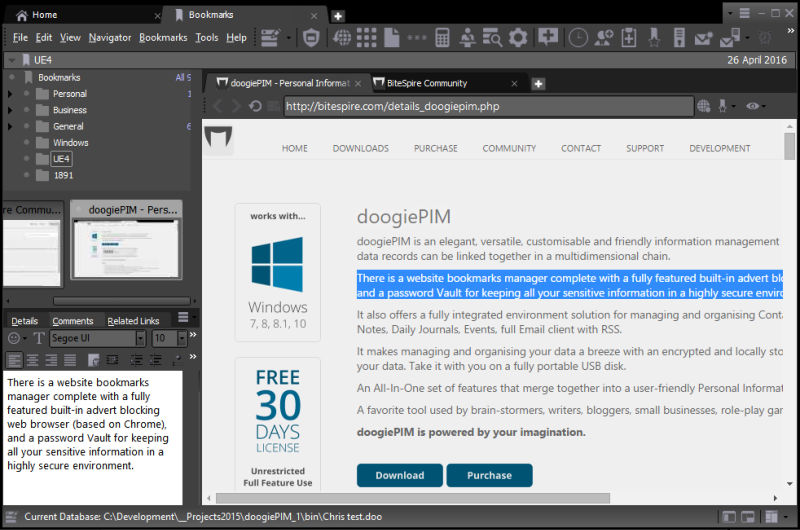
Task: Open the DOWNLOADS link in site navigation
Action: click(x=361, y=148)
